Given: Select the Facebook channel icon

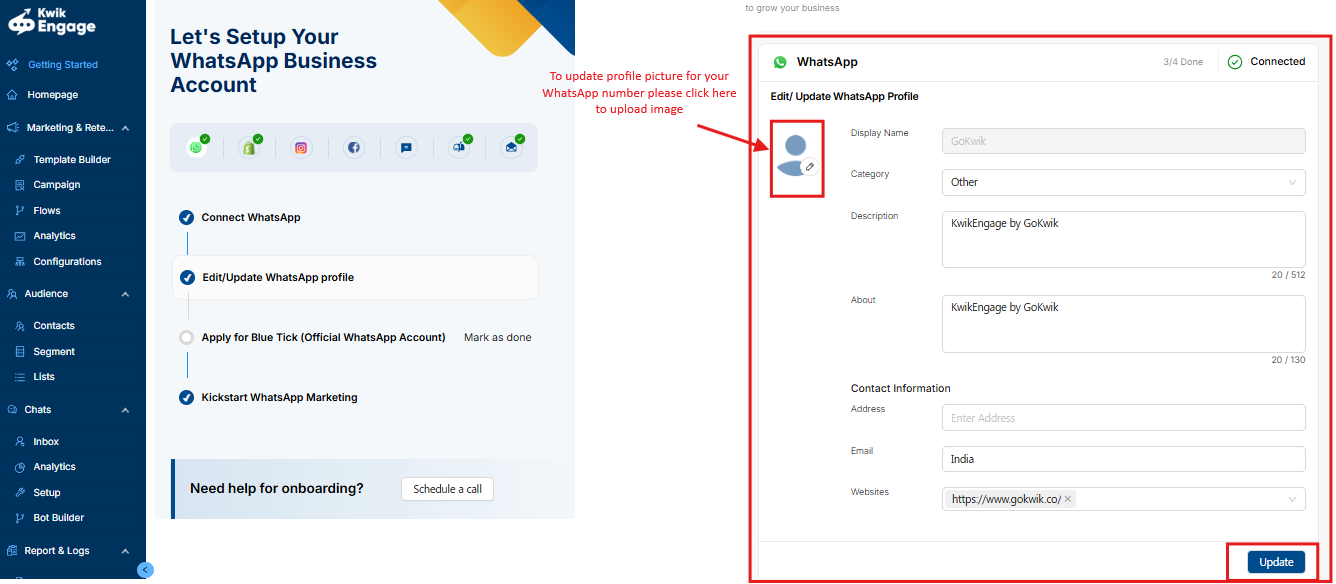Looking at the screenshot, I should [x=354, y=148].
